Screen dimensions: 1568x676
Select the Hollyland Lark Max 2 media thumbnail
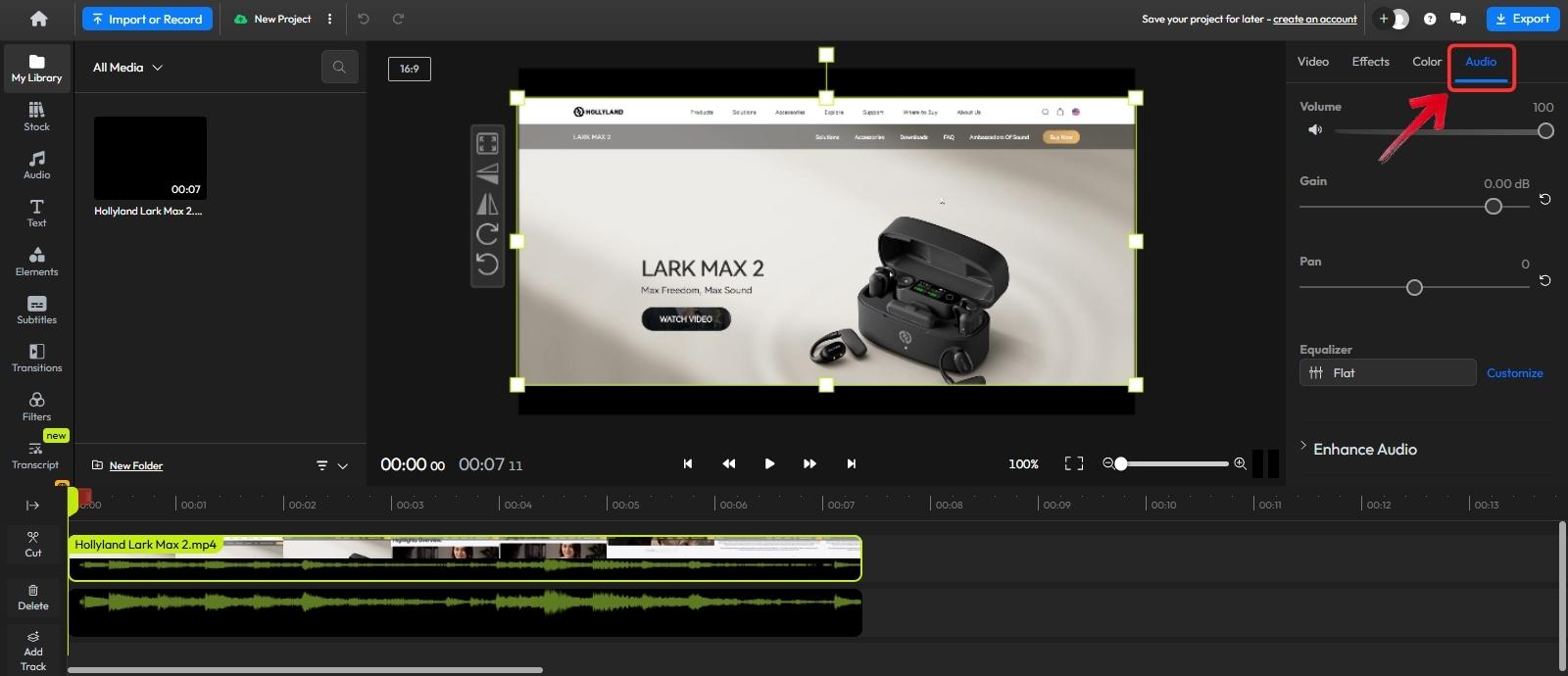click(150, 158)
